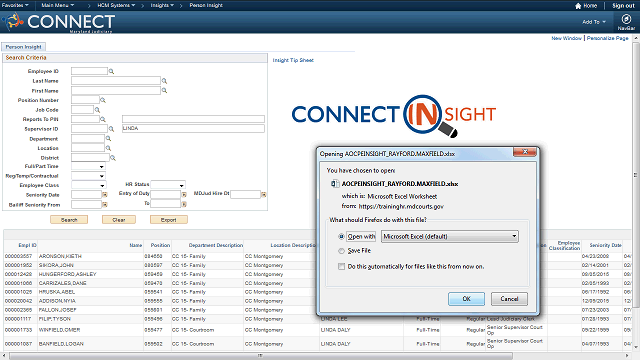Select the Person Insight tab

23,47
